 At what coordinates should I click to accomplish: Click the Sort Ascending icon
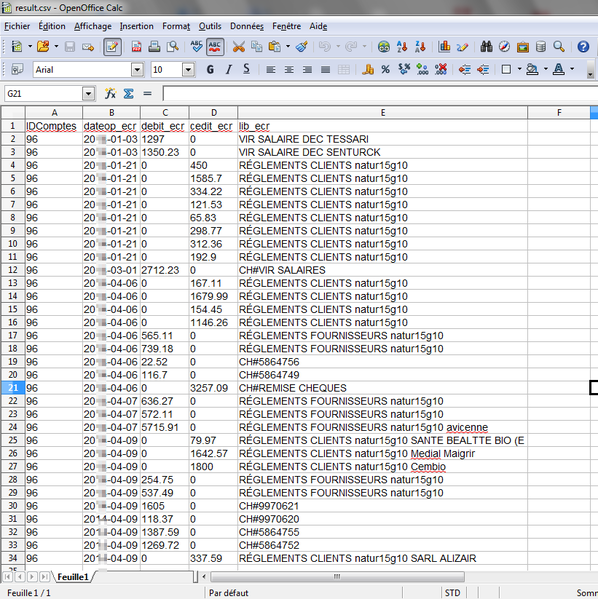[402, 47]
